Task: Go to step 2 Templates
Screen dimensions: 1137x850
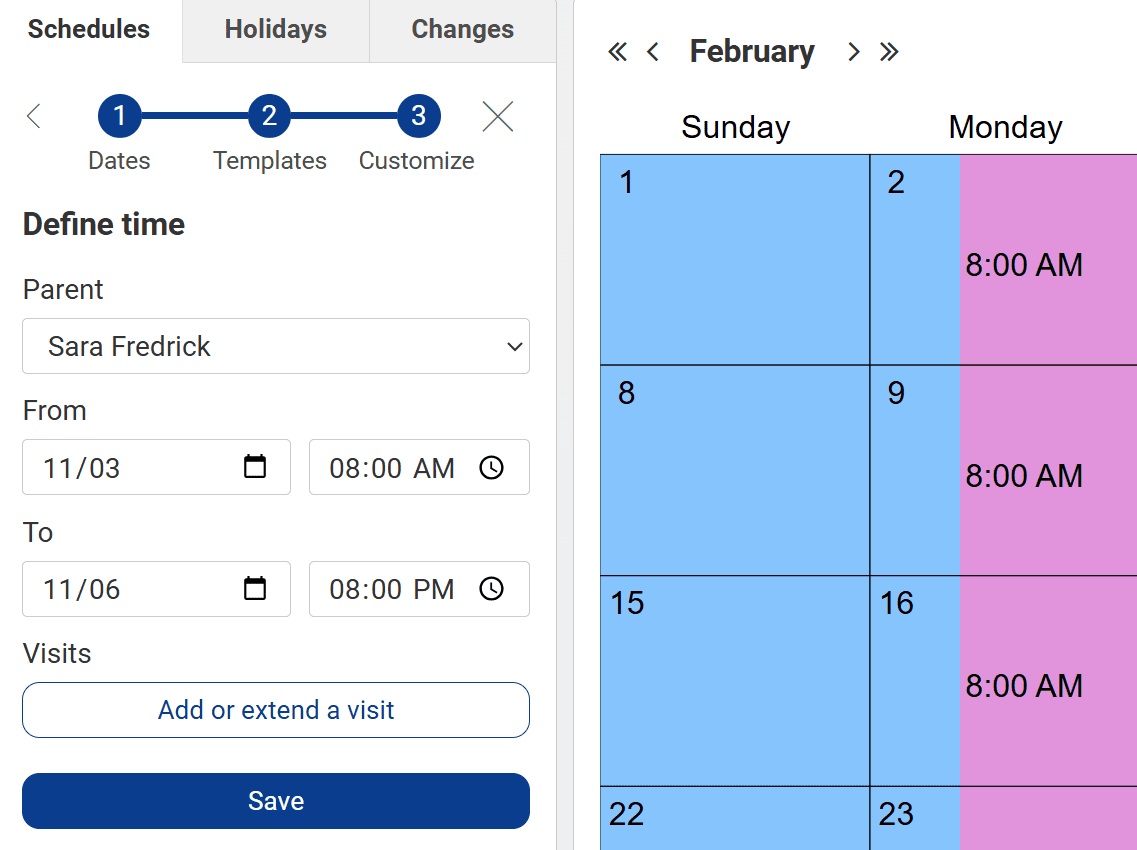Action: coord(269,117)
